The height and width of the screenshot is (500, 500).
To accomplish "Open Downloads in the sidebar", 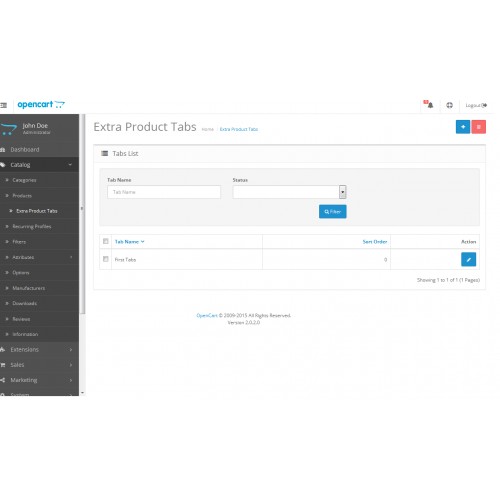I will [39, 303].
